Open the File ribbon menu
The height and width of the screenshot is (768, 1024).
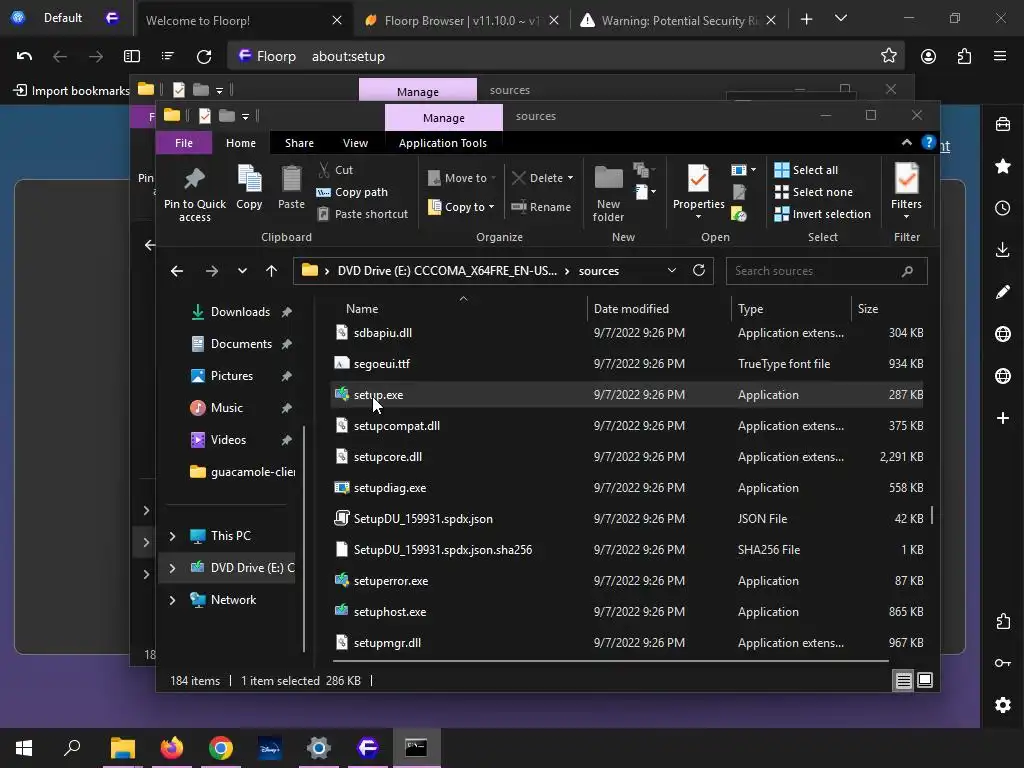pos(184,142)
